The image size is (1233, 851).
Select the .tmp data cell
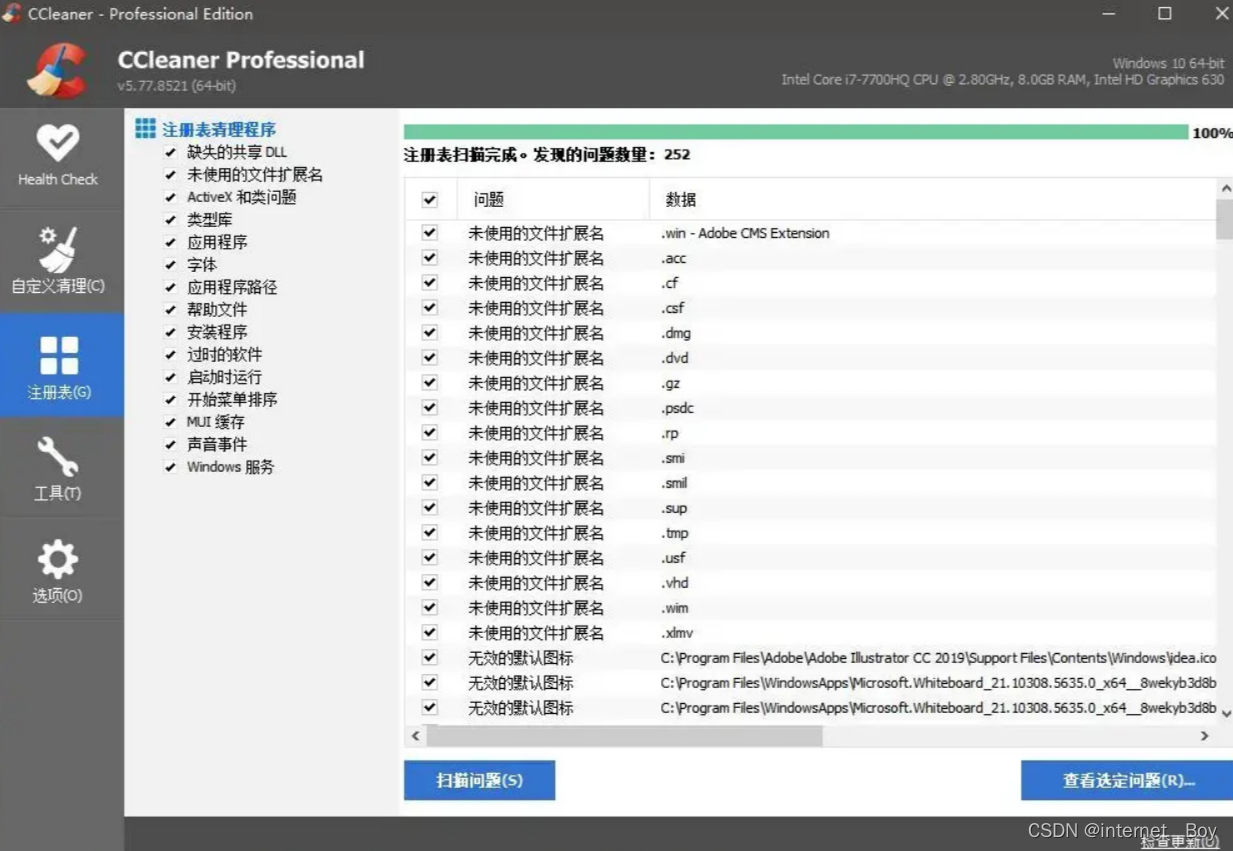675,533
